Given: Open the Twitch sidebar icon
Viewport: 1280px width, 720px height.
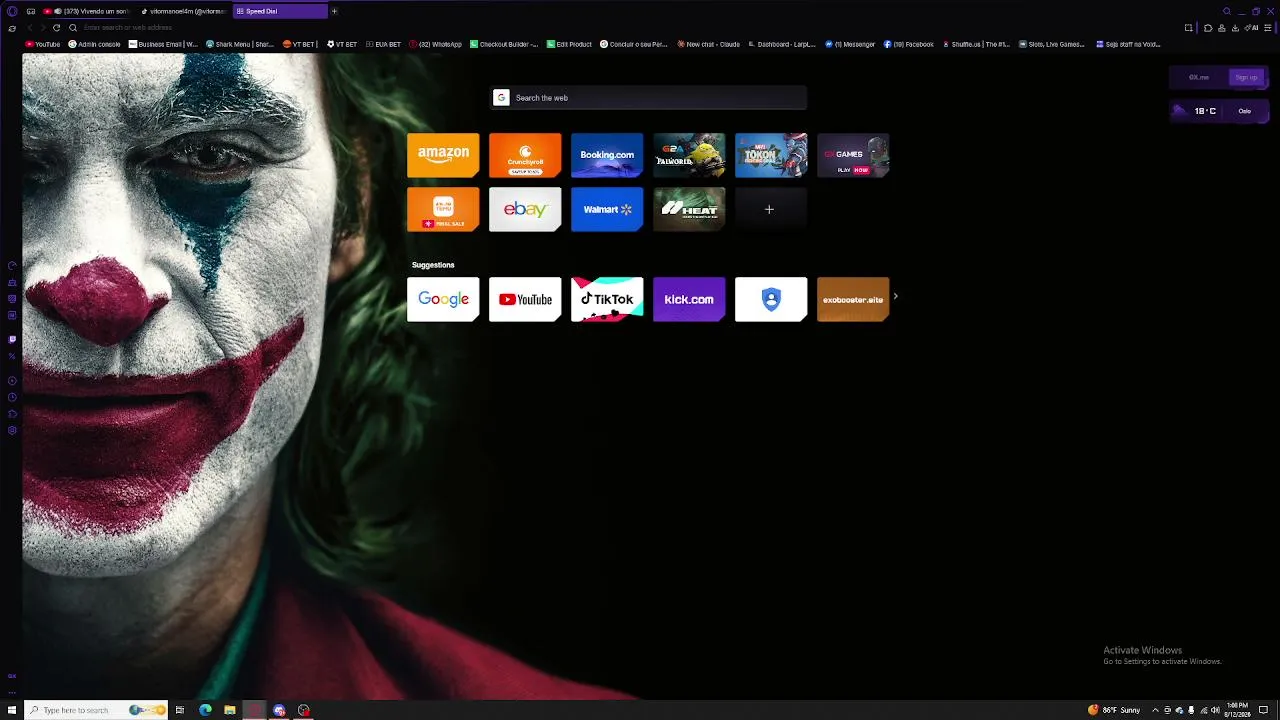Looking at the screenshot, I should pos(12,339).
